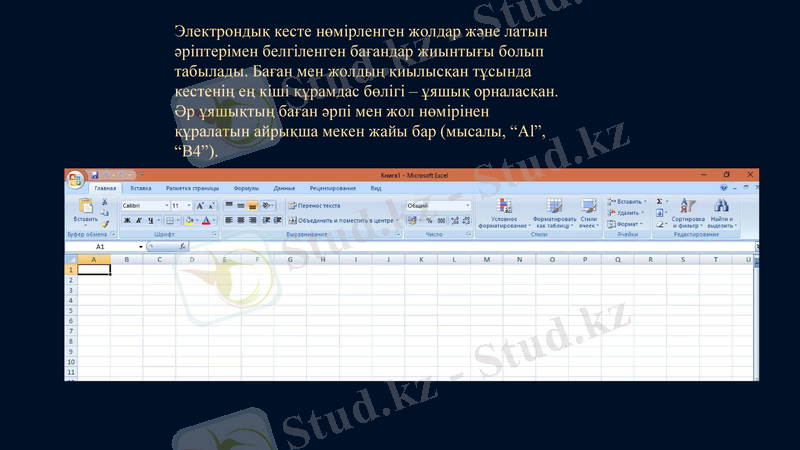Screen dimensions: 800x450
Task: Insert function with the fx icon
Action: pos(182,246)
